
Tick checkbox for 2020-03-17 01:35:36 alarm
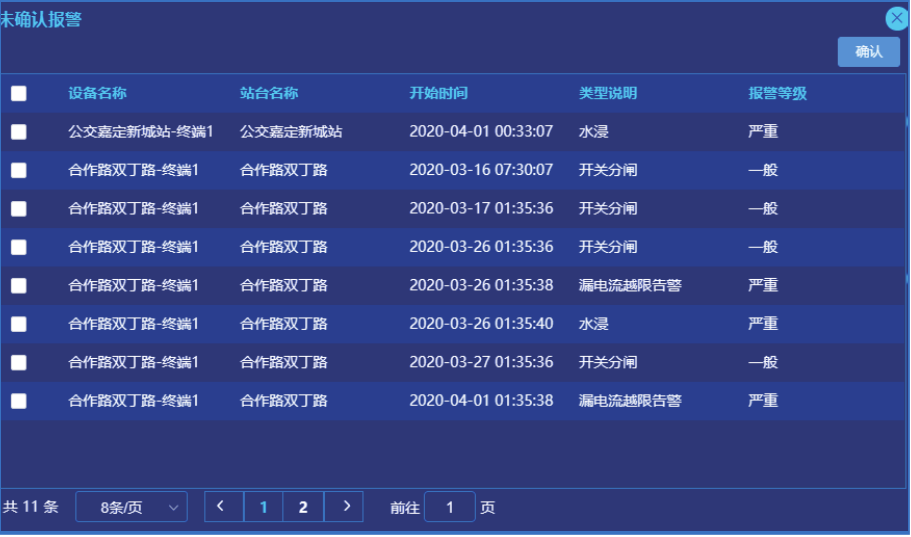pos(19,208)
